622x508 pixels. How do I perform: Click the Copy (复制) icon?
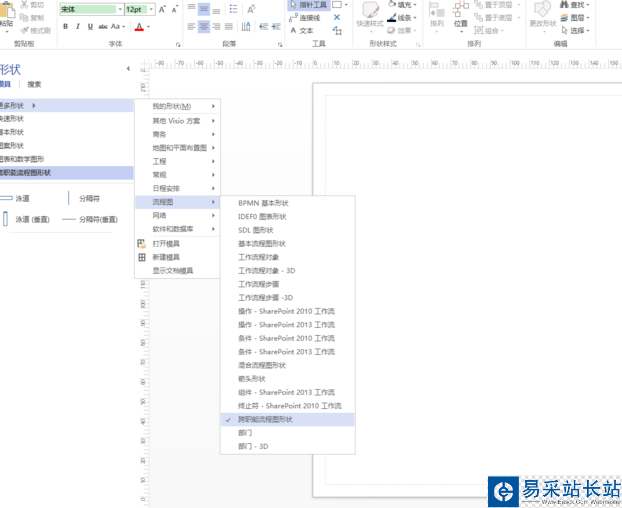tap(24, 17)
